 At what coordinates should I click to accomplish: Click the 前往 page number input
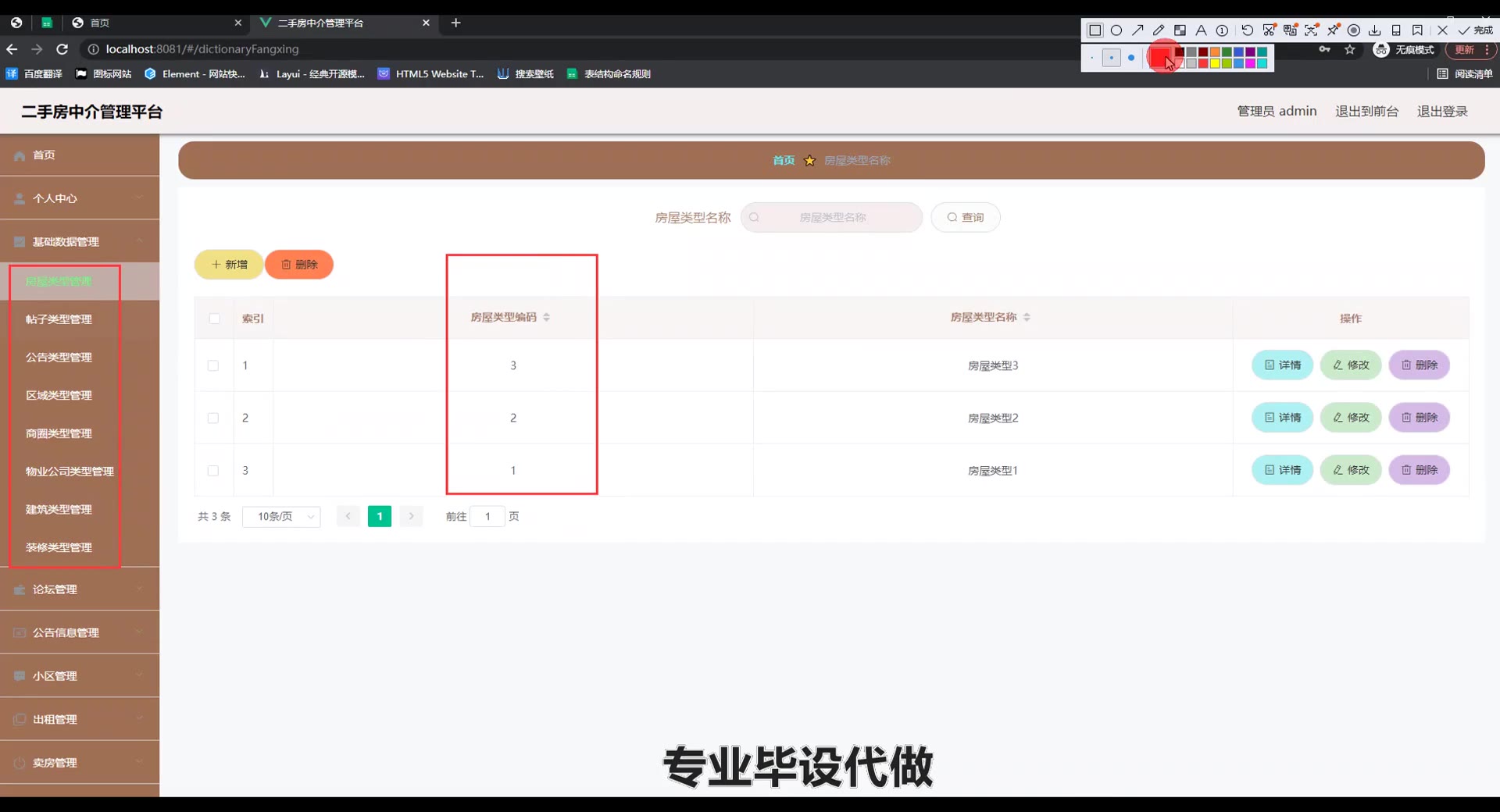point(487,516)
